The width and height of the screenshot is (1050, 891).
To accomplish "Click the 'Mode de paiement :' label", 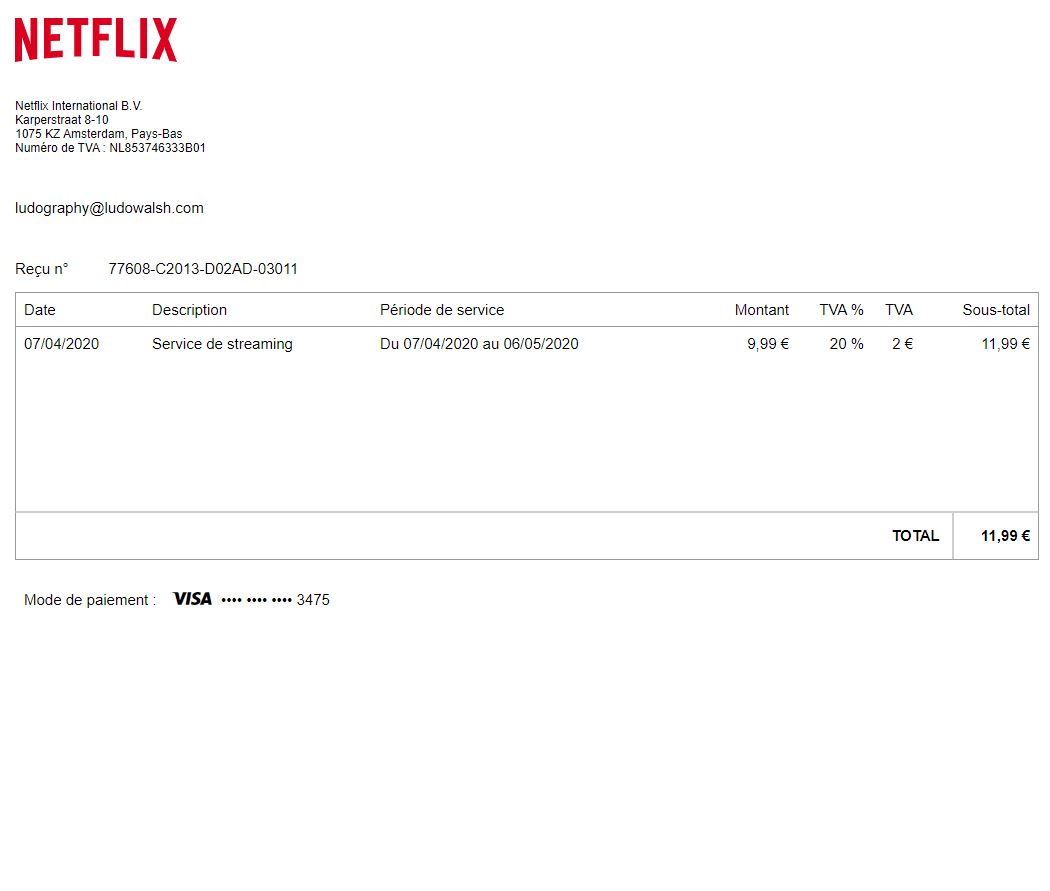I will (90, 600).
